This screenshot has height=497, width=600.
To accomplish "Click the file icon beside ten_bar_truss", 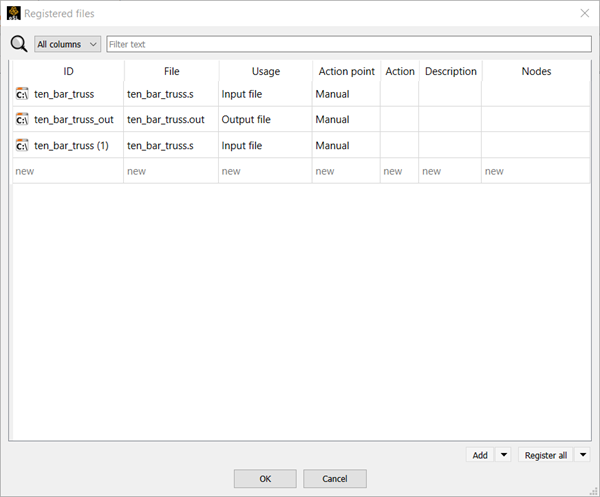I will [x=22, y=94].
